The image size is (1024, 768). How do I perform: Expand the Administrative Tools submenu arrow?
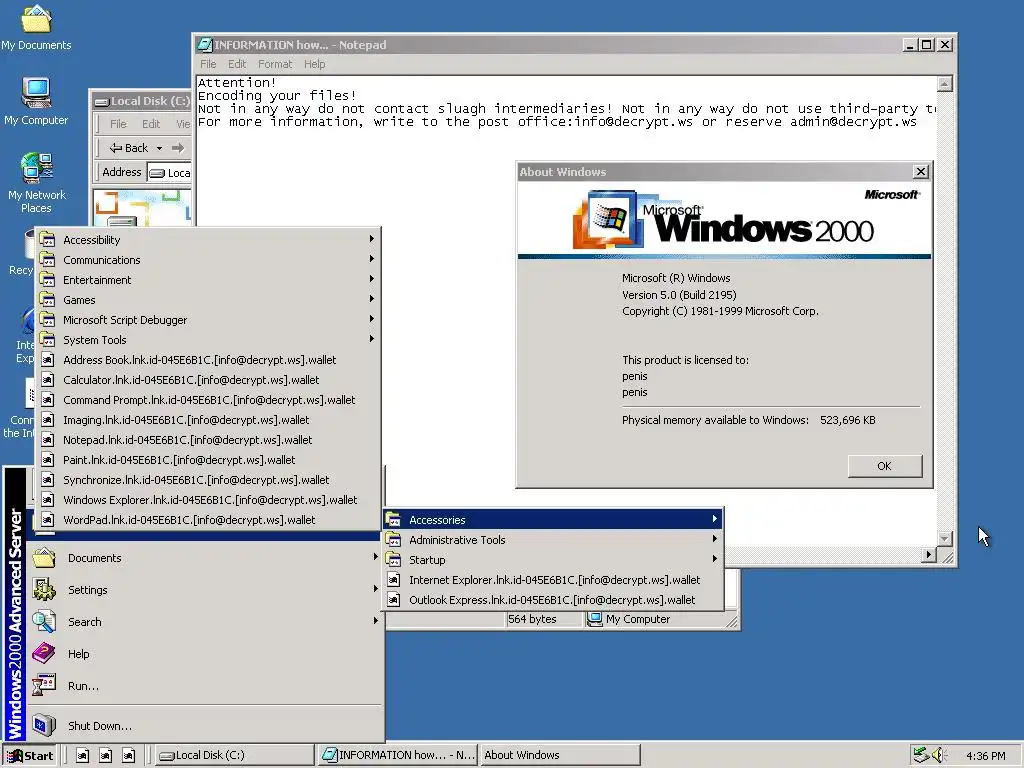coord(714,539)
